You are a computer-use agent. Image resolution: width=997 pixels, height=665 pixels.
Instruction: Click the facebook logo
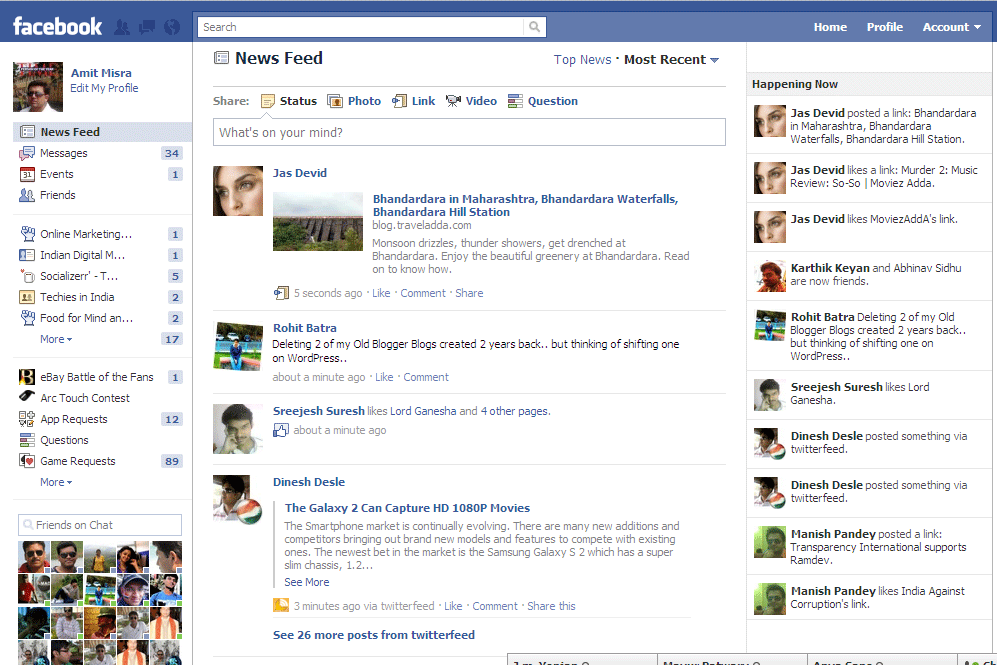coord(57,27)
